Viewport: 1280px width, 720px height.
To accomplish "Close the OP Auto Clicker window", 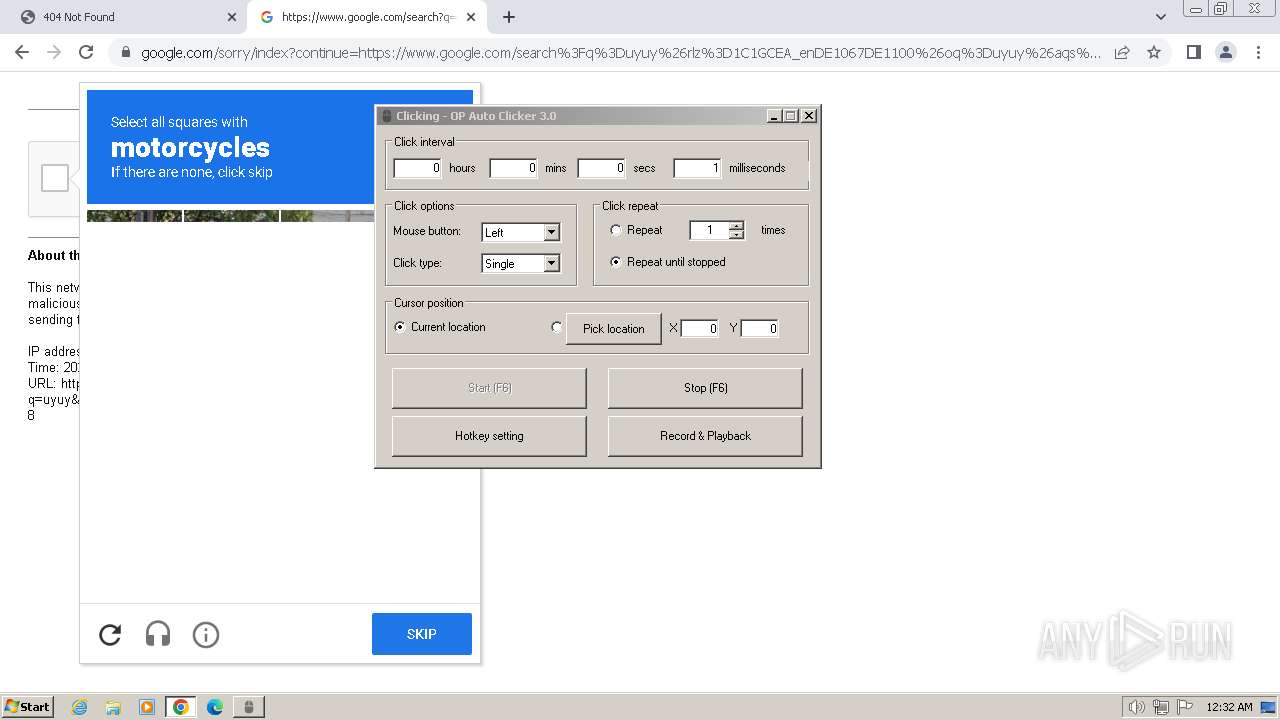I will click(809, 116).
